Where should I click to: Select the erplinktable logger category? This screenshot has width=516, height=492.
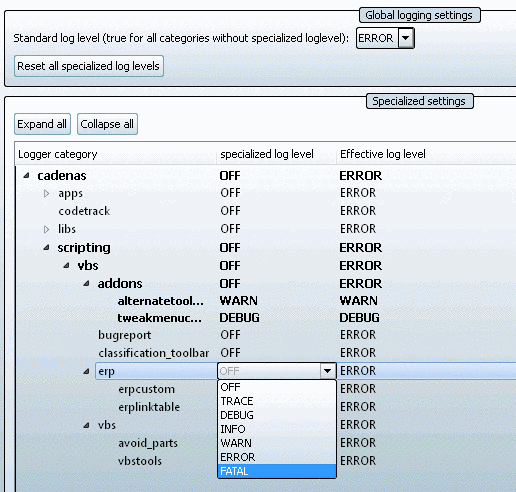(149, 407)
